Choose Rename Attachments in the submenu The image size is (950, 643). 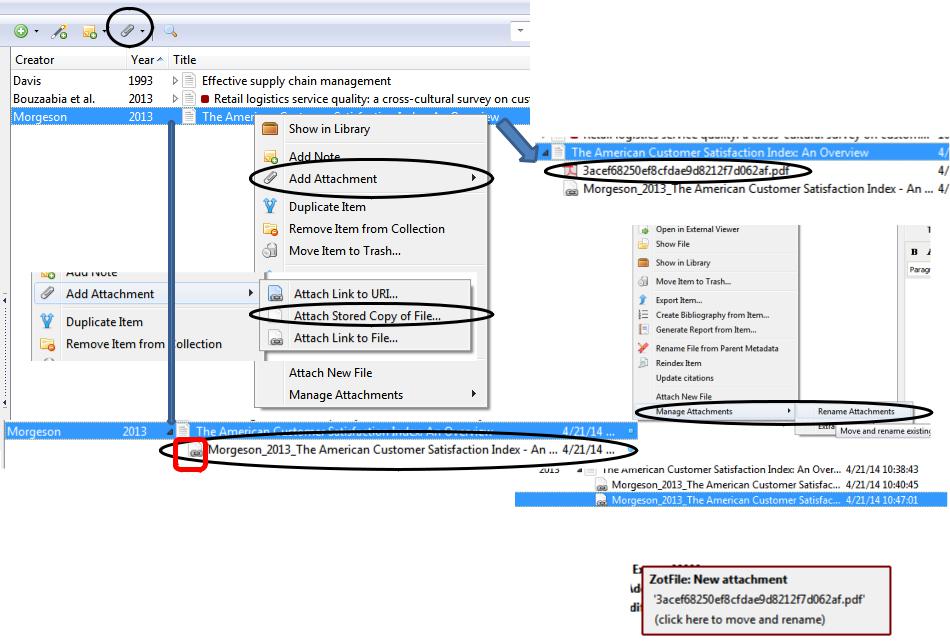(855, 411)
